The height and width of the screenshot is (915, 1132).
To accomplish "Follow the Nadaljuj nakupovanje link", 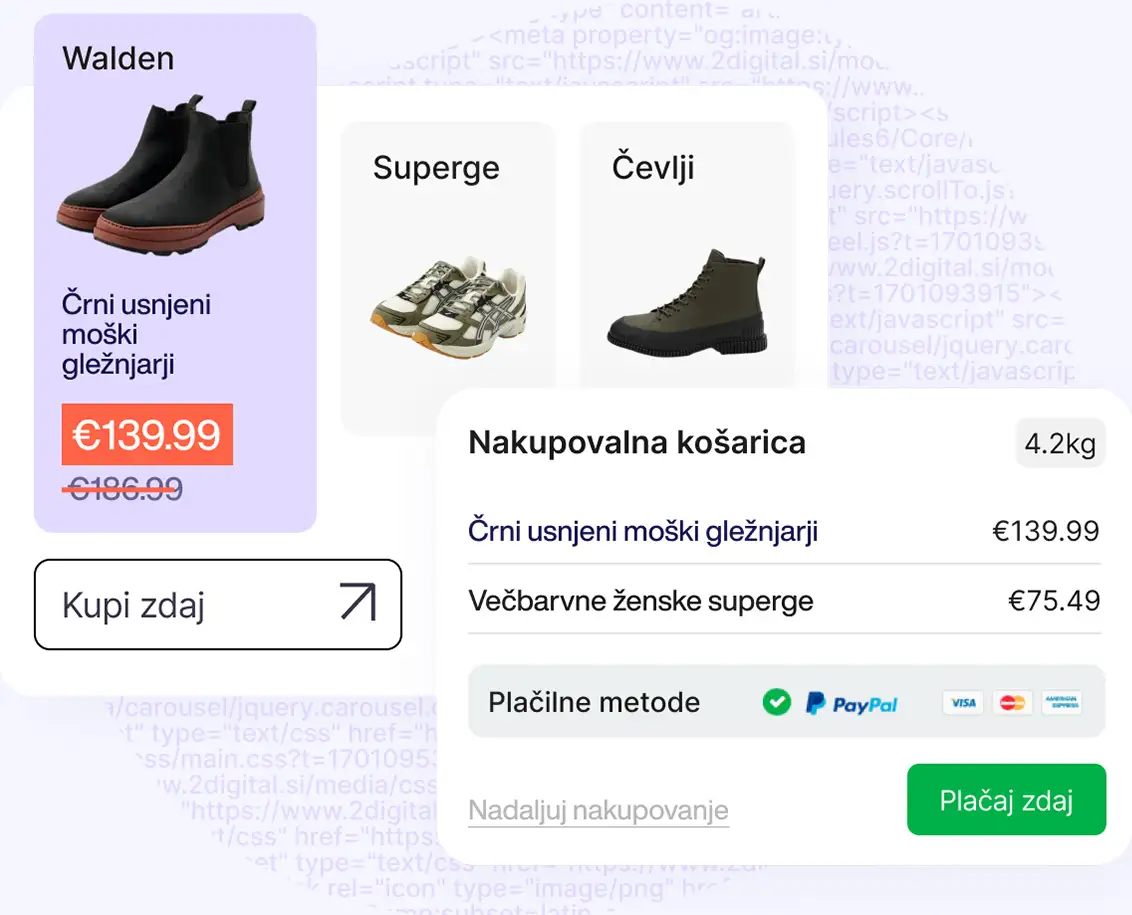I will point(598,810).
